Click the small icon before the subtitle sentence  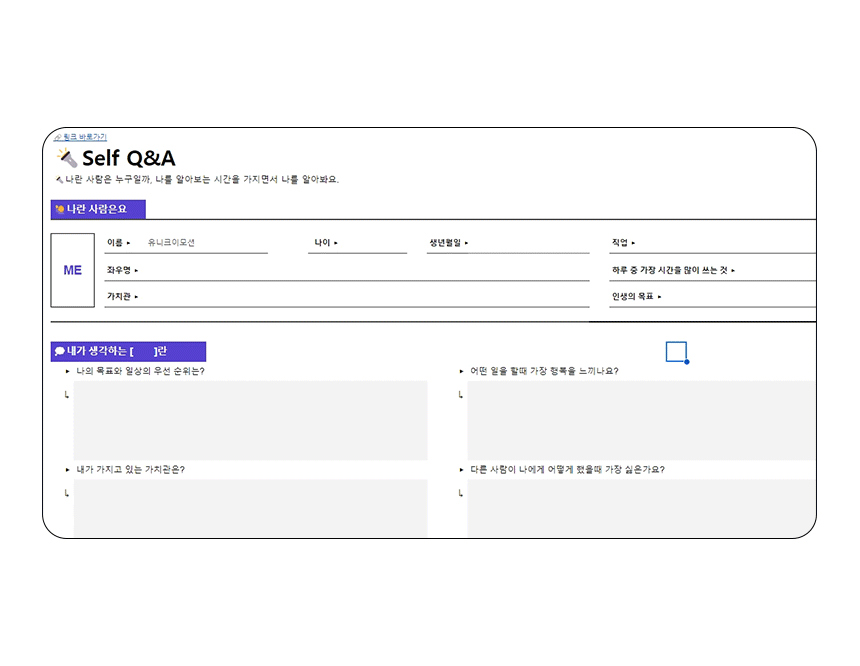60,180
